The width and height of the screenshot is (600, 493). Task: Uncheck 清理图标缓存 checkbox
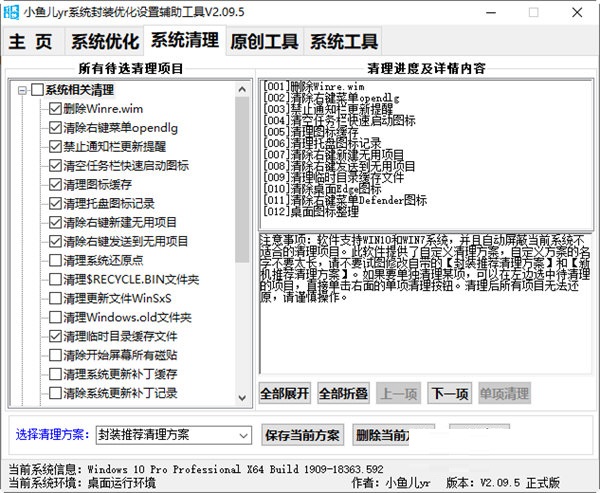(55, 184)
